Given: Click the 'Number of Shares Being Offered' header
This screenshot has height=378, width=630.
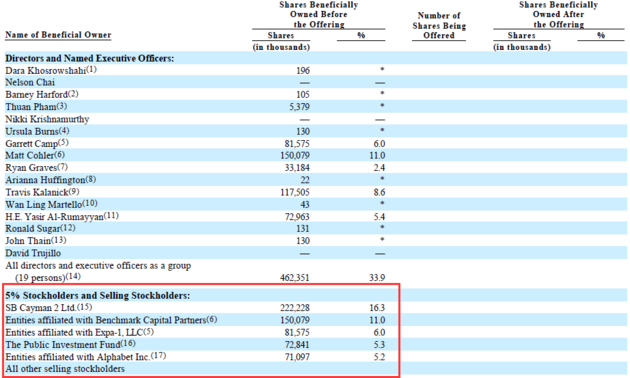Looking at the screenshot, I should (x=439, y=26).
